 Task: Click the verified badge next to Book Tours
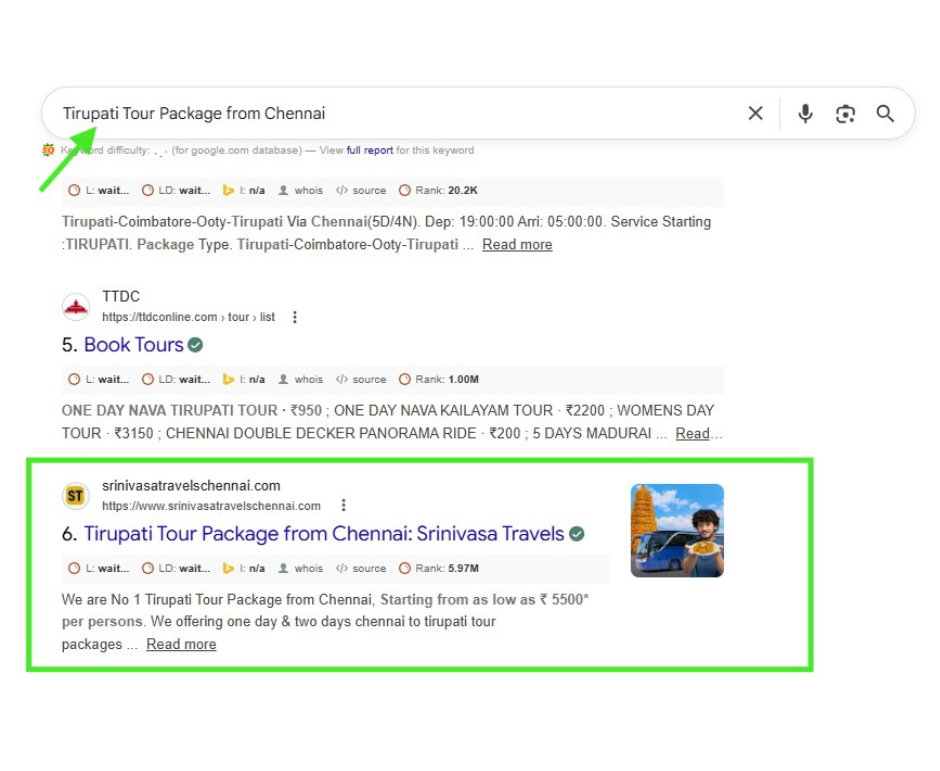[195, 345]
